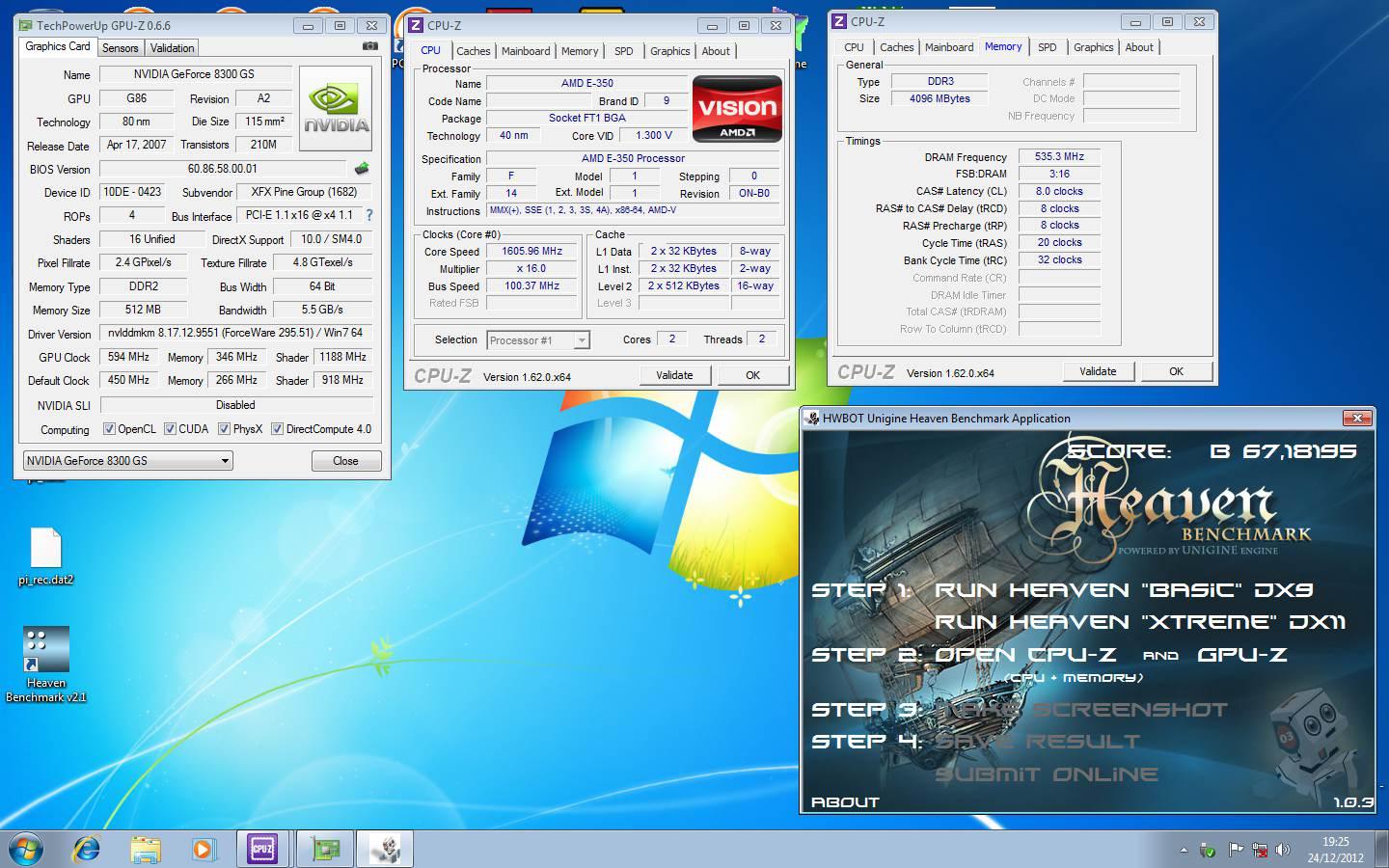
Task: Click the GPU-Z link in Step 2 of the Heaven app
Action: coord(1242,655)
